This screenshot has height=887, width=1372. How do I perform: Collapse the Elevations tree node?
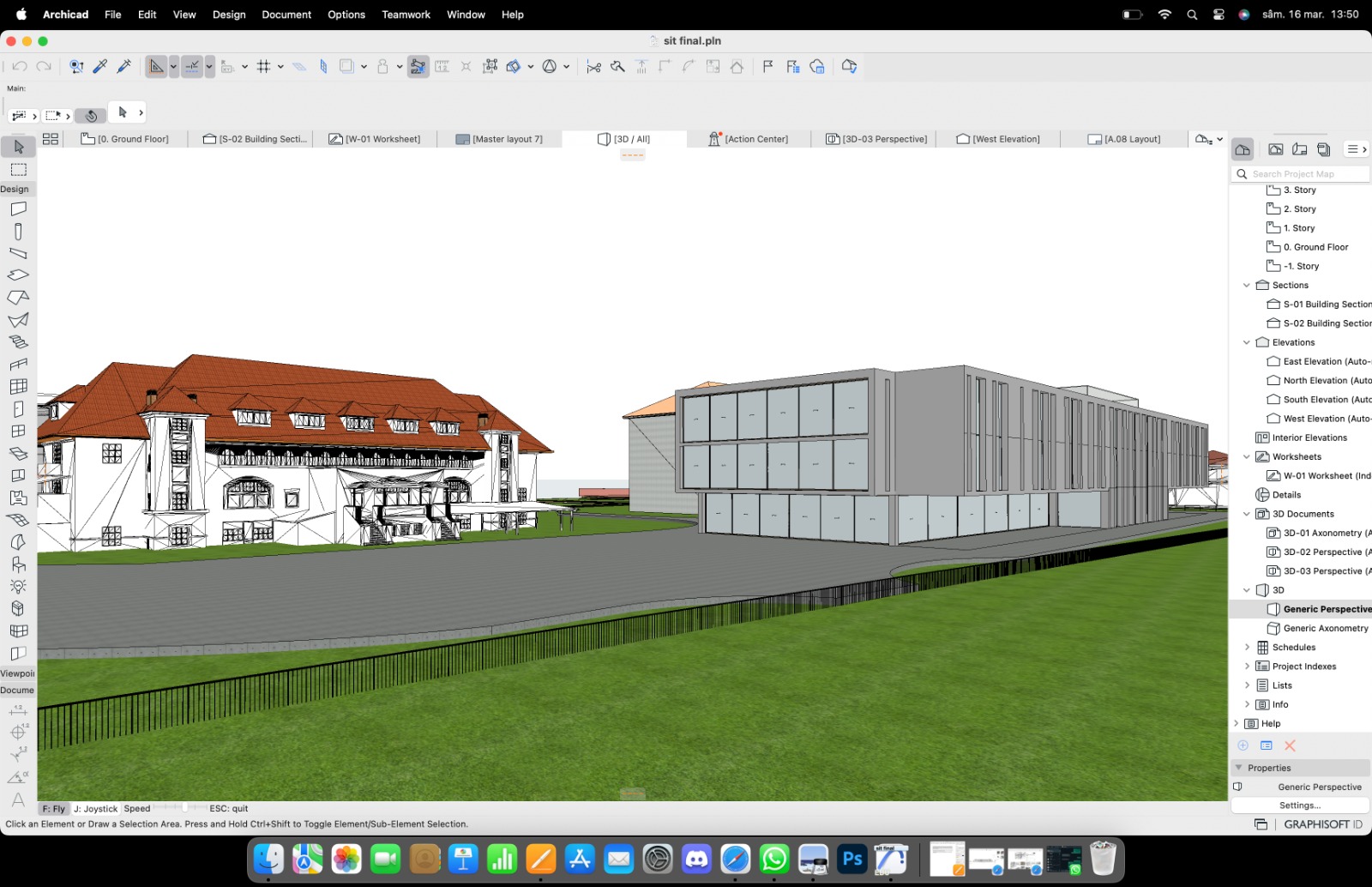tap(1247, 342)
